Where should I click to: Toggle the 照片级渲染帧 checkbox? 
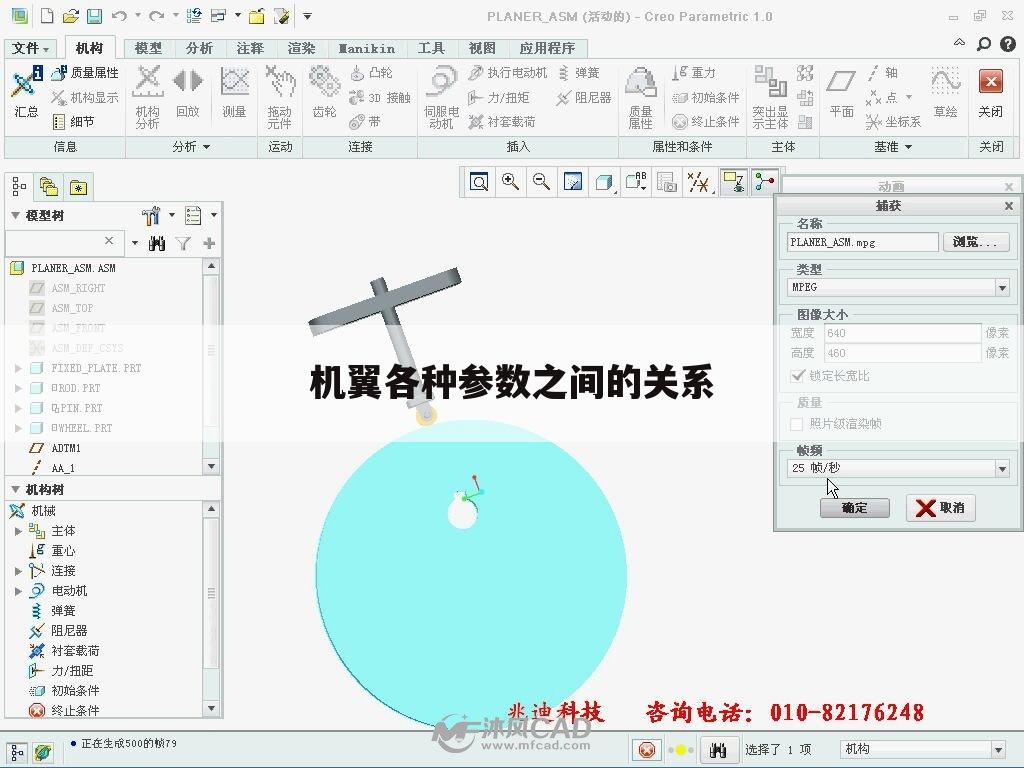click(797, 424)
